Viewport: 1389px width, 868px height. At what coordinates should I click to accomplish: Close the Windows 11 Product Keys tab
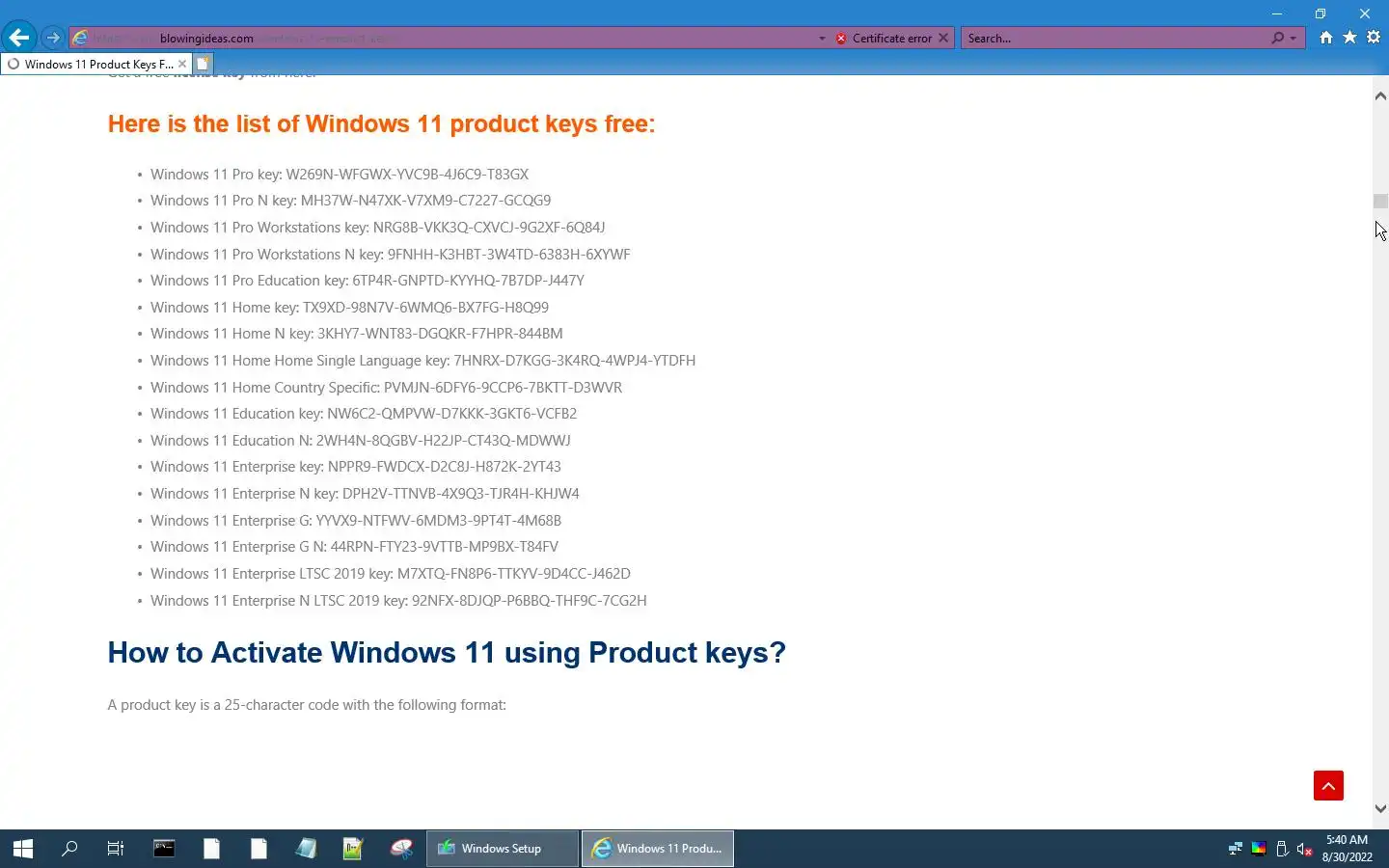(182, 64)
